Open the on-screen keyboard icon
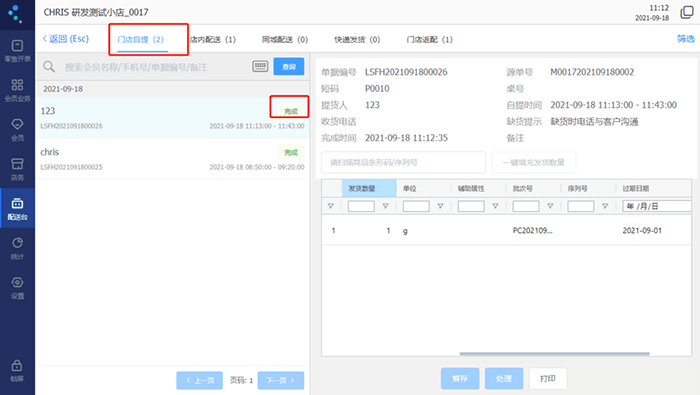The width and height of the screenshot is (700, 395). 260,67
